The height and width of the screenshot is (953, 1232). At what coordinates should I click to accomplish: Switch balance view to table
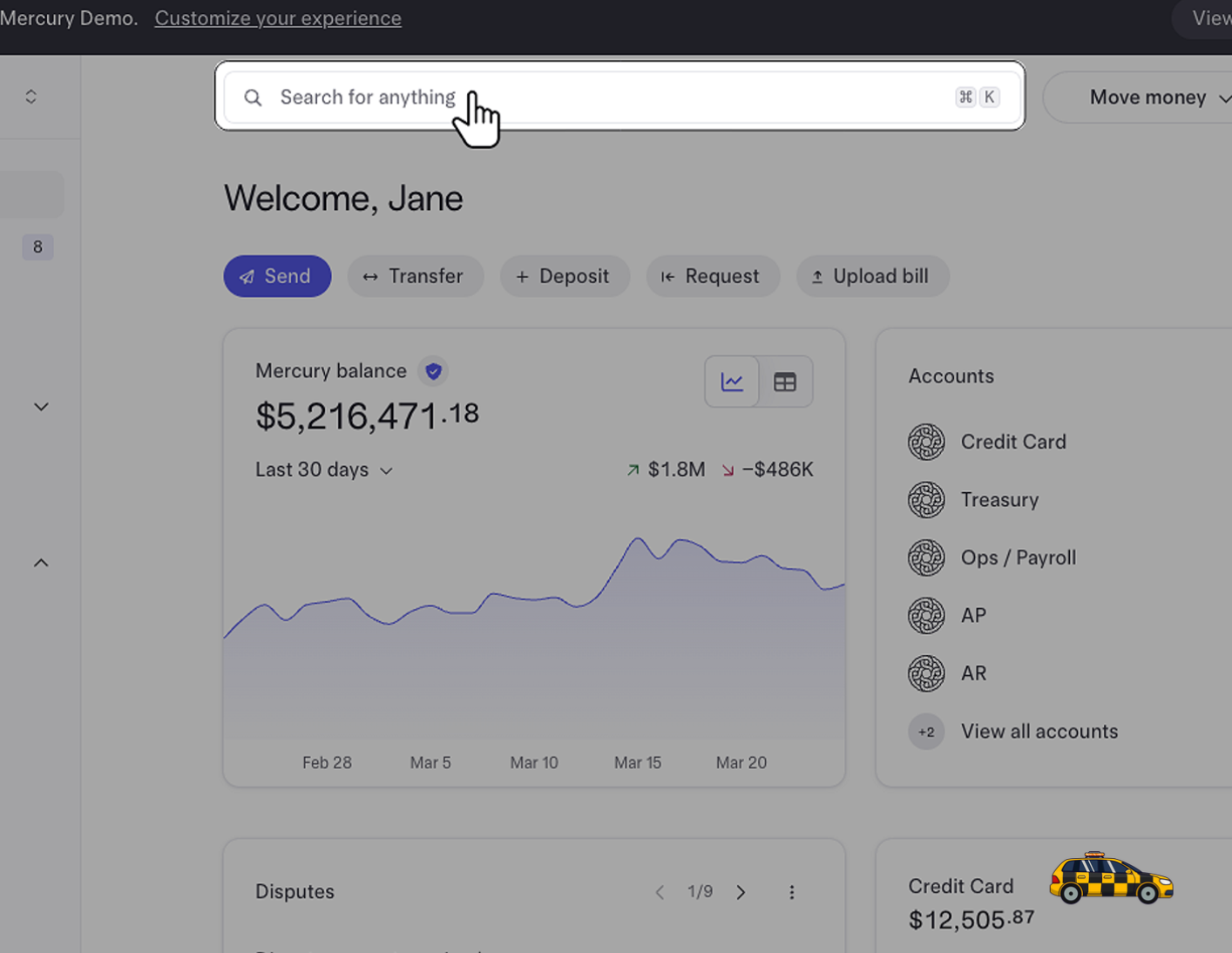click(785, 382)
